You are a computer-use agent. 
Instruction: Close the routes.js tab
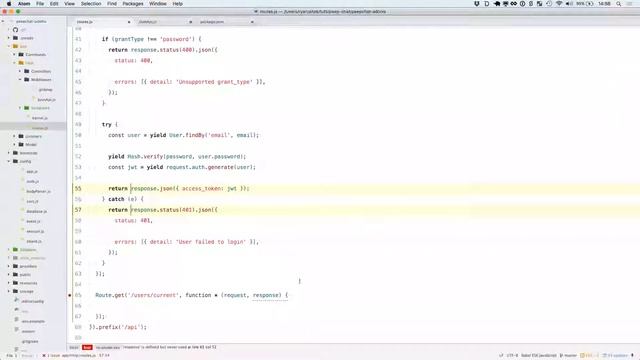[x=129, y=22]
